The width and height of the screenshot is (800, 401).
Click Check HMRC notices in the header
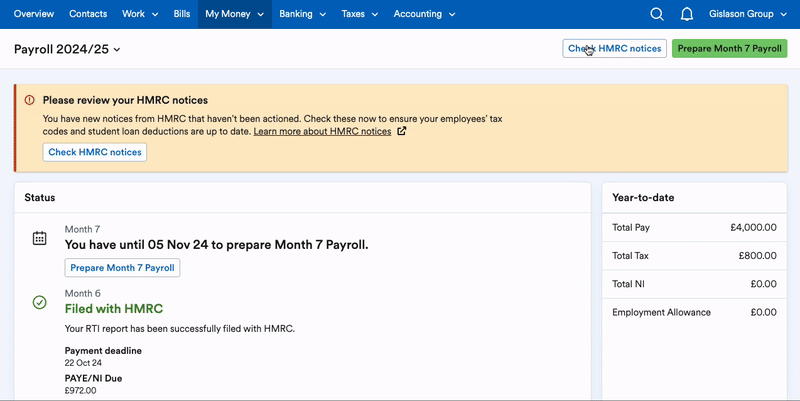tap(614, 48)
